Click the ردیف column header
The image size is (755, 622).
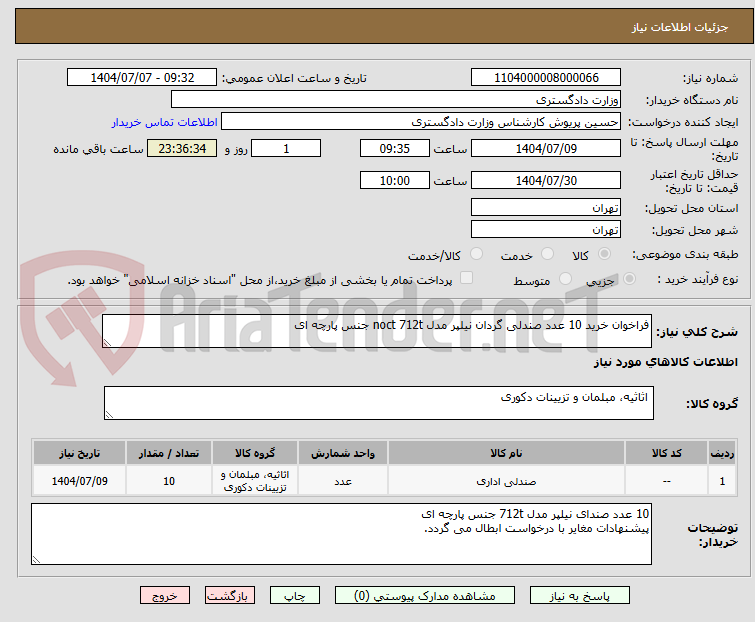tap(722, 453)
